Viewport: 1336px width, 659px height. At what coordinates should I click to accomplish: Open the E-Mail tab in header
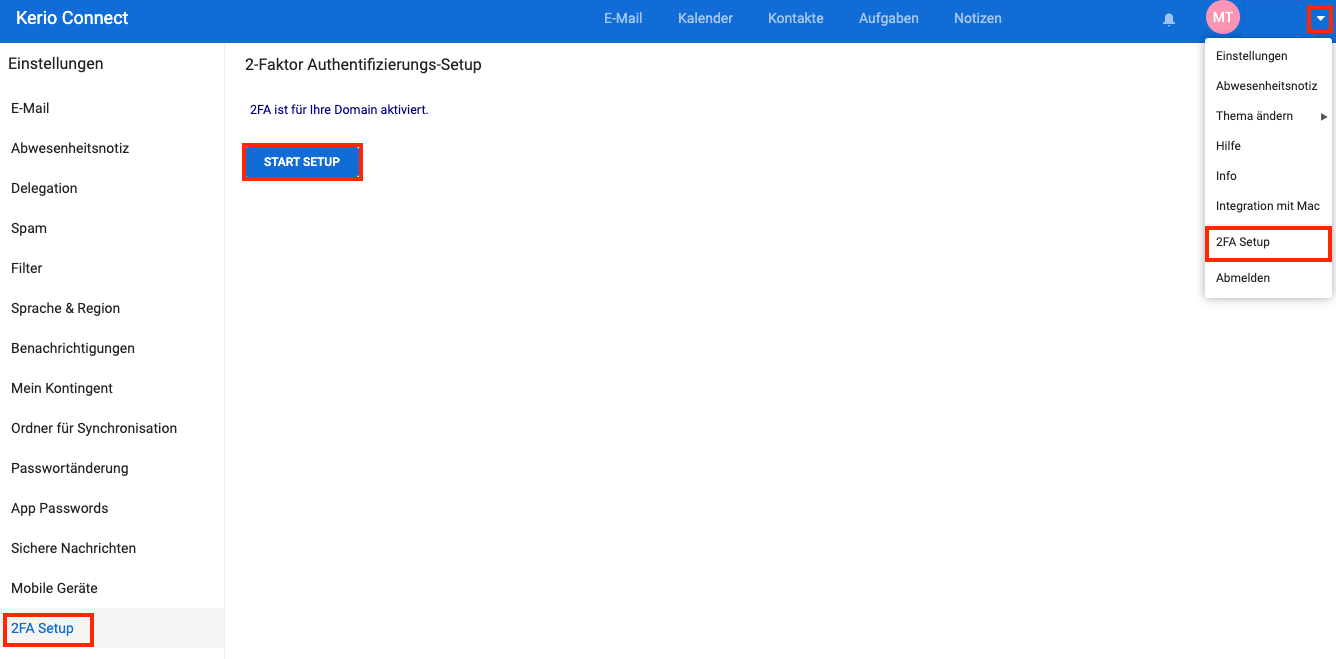(x=623, y=18)
